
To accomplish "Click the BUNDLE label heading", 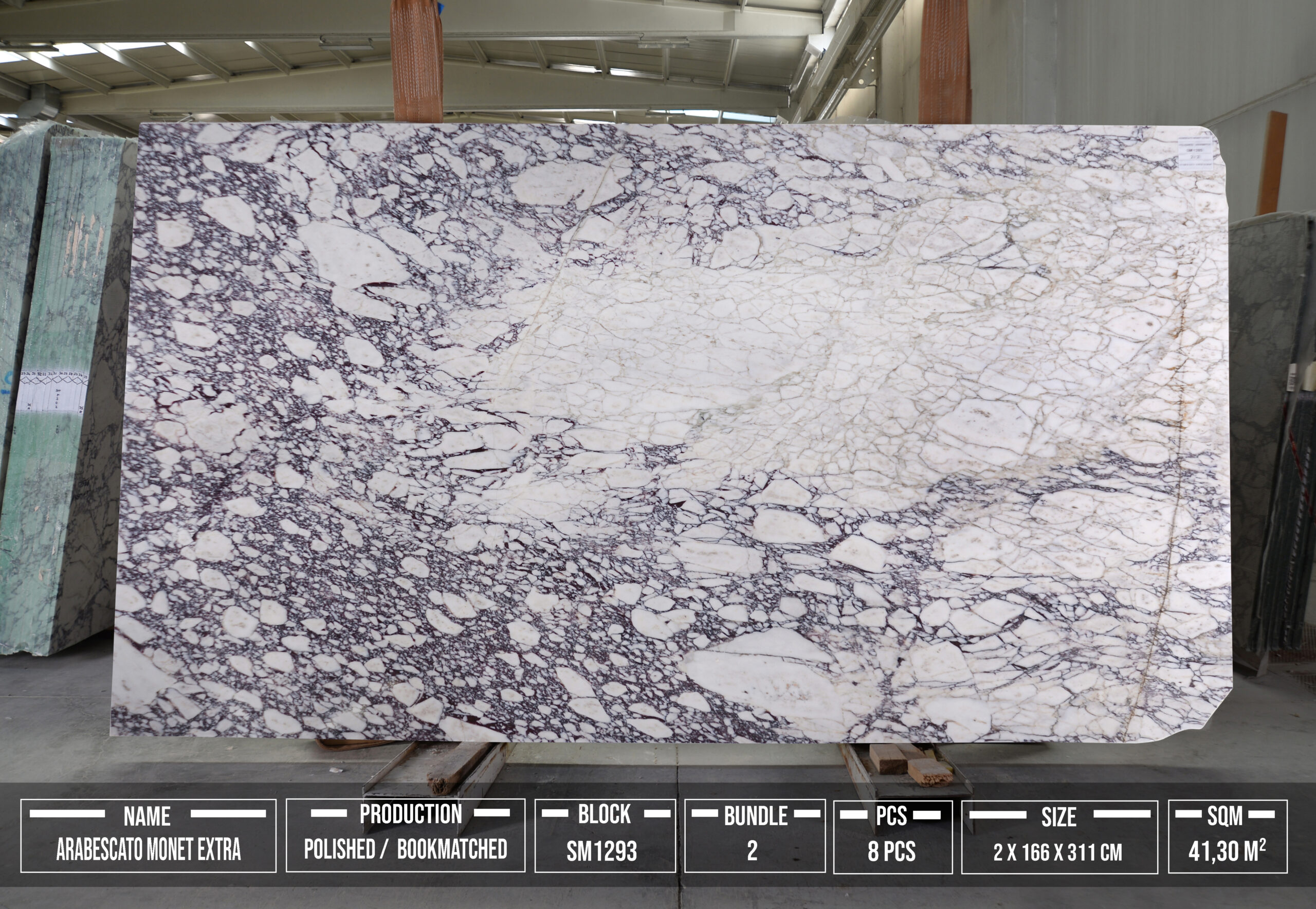I will point(756,817).
